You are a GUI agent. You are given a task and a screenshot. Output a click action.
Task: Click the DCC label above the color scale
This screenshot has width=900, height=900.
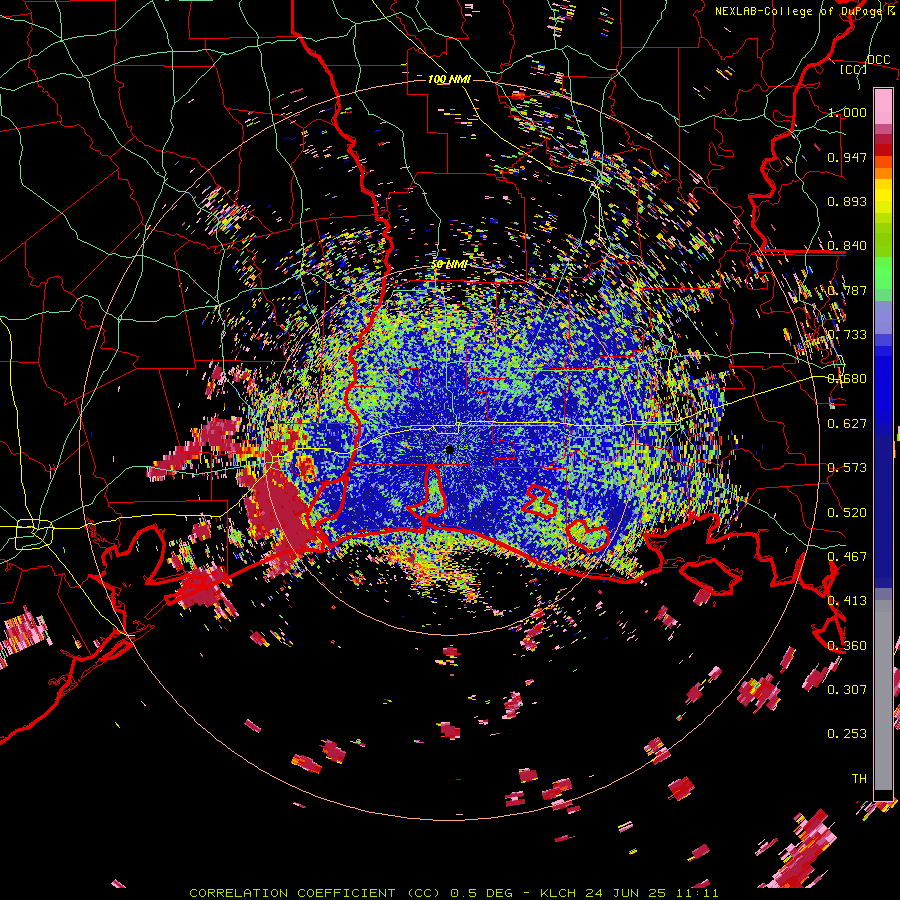(x=878, y=60)
